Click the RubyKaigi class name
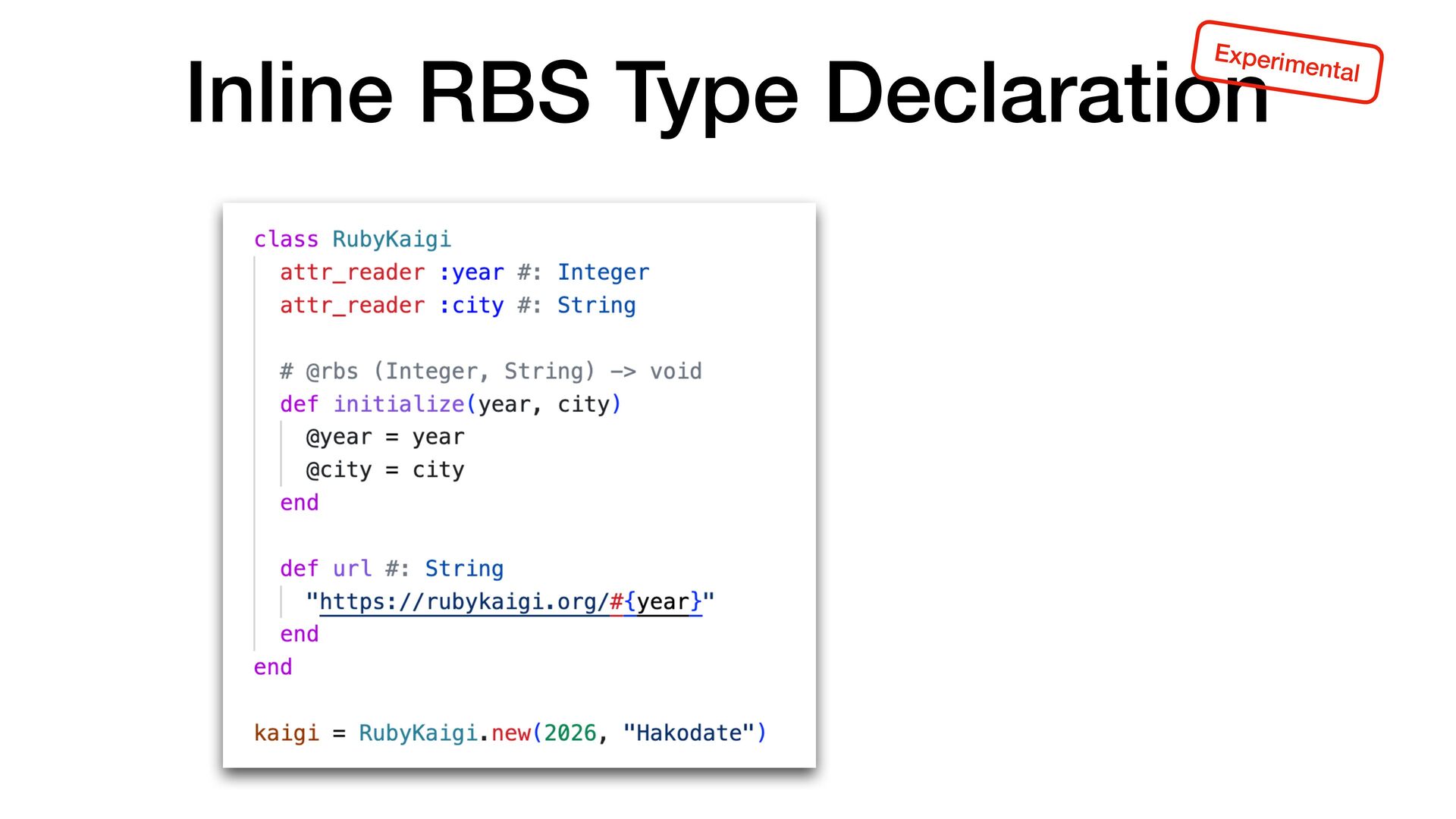The height and width of the screenshot is (819, 1456). (391, 240)
